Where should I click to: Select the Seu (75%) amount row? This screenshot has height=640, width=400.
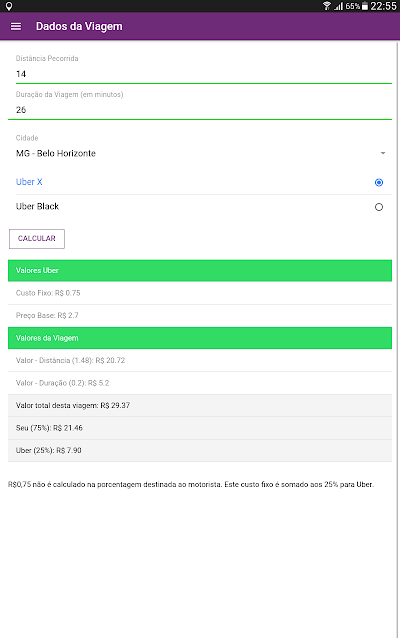[x=200, y=428]
